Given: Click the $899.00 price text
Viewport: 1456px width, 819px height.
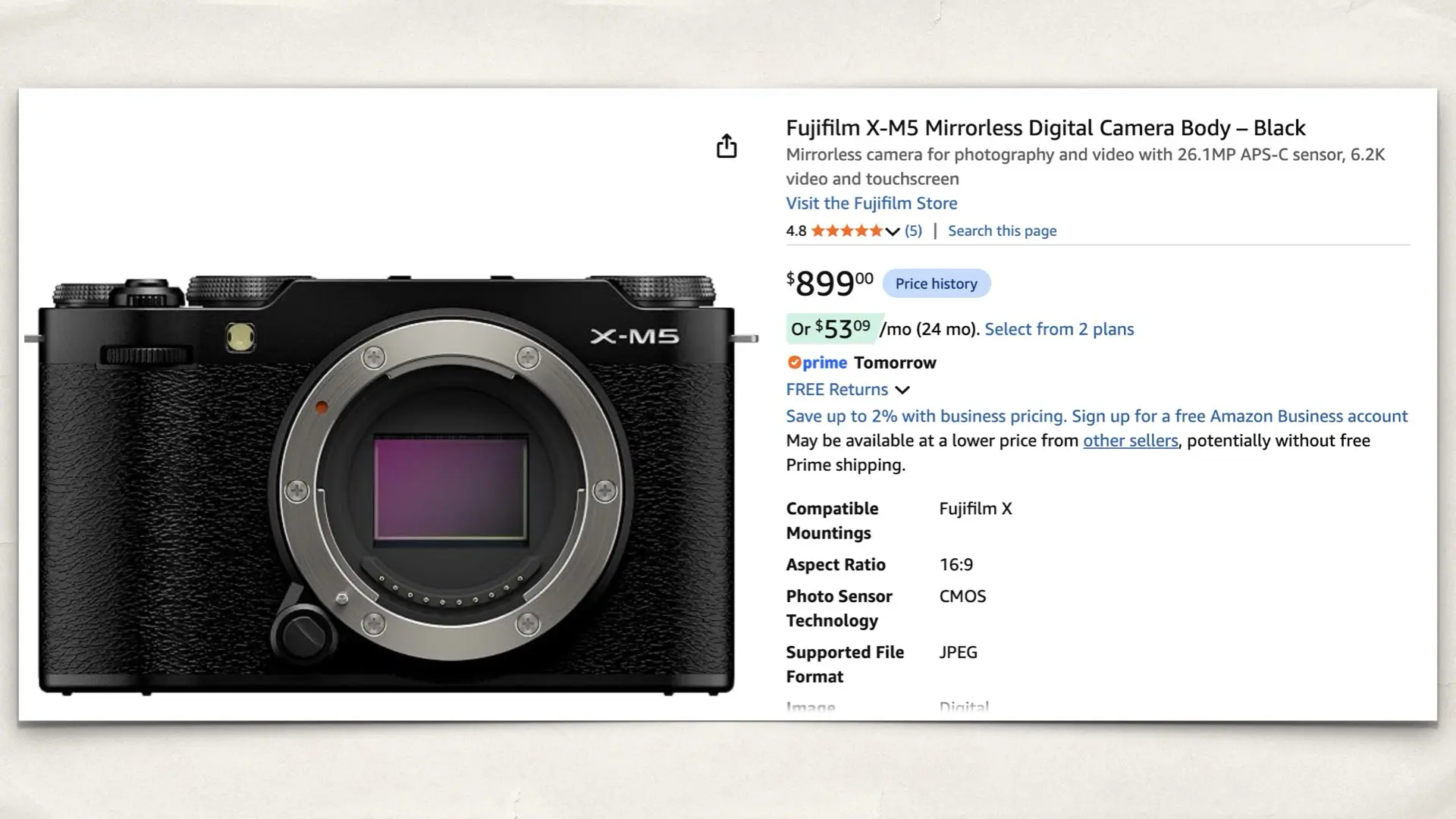Looking at the screenshot, I should [830, 283].
